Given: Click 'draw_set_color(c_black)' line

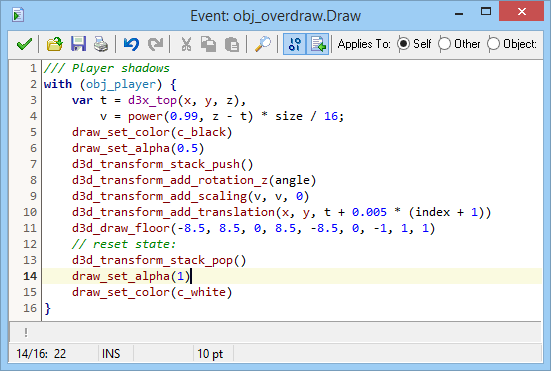Looking at the screenshot, I should 152,132.
